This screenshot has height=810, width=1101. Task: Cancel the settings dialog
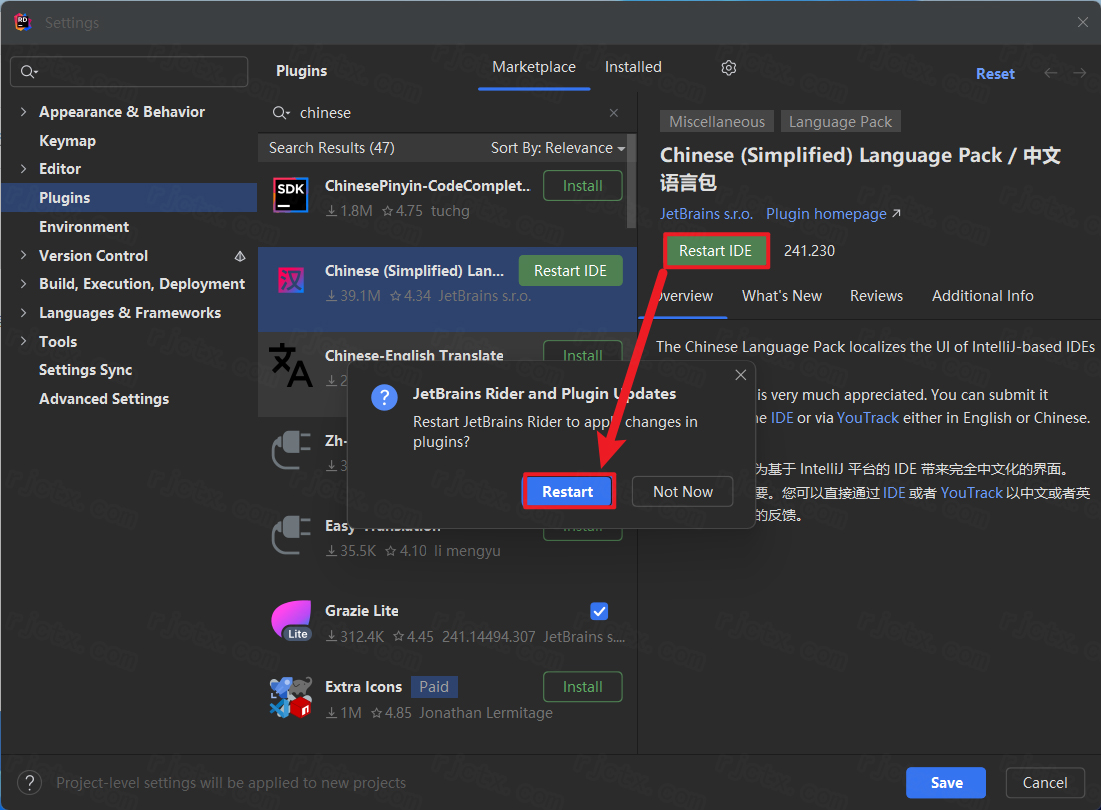1045,783
